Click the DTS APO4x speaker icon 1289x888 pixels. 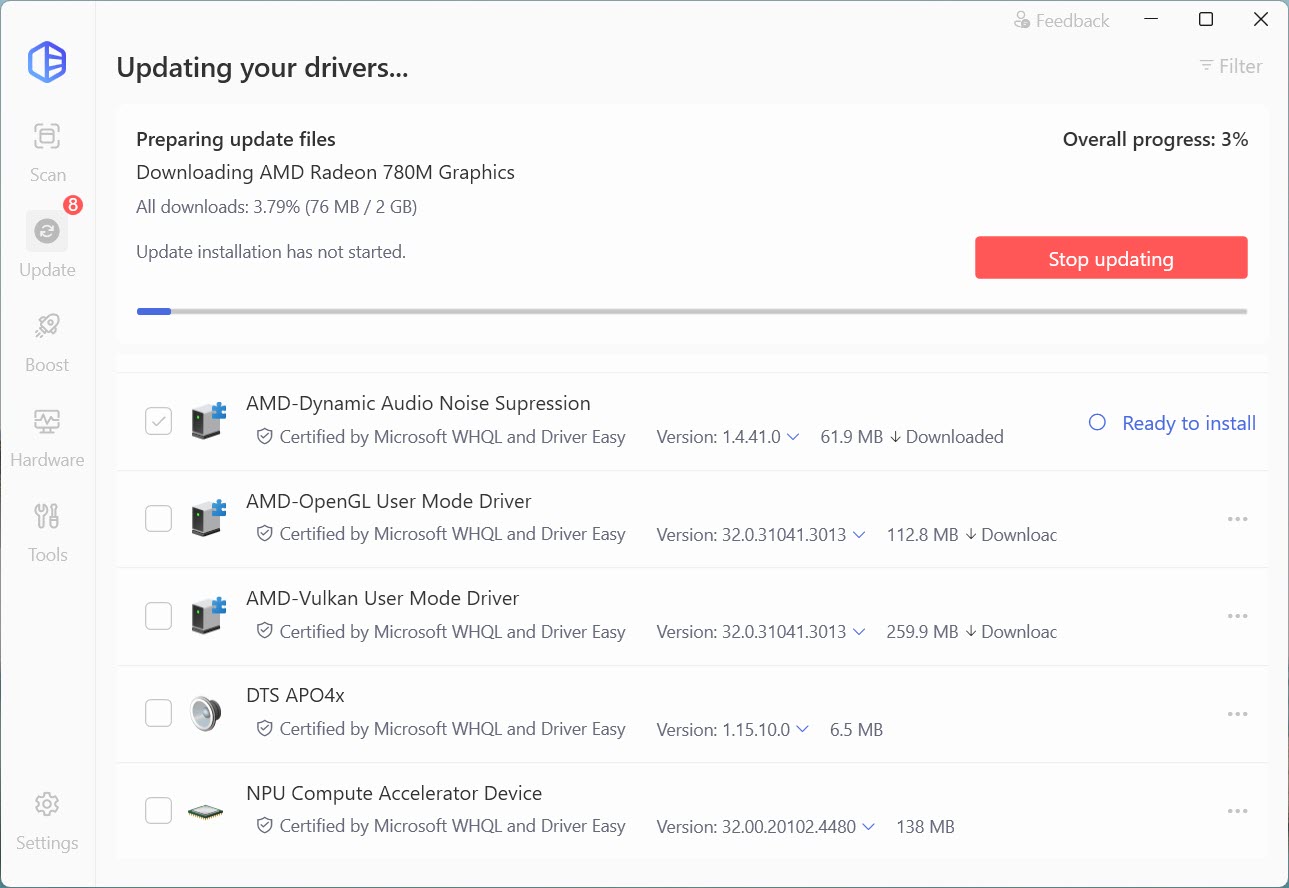(206, 713)
